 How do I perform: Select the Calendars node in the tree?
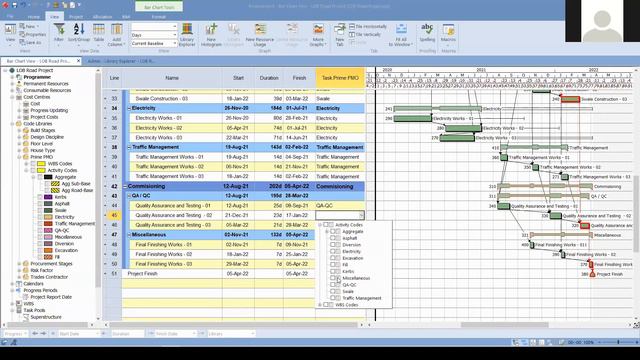[33, 284]
